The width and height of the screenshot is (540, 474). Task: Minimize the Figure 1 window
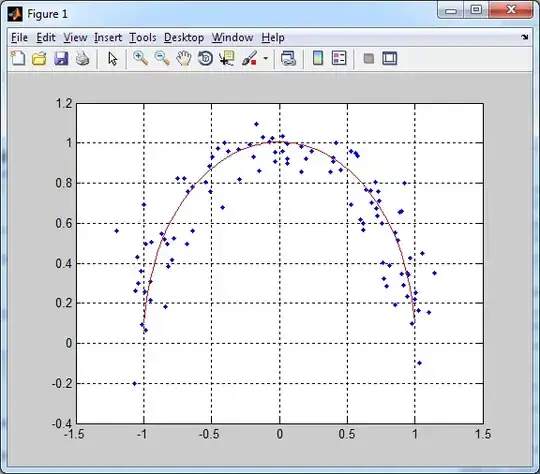450,11
